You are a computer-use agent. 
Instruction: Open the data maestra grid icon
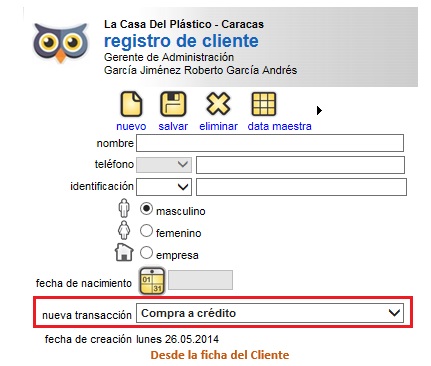(x=263, y=104)
